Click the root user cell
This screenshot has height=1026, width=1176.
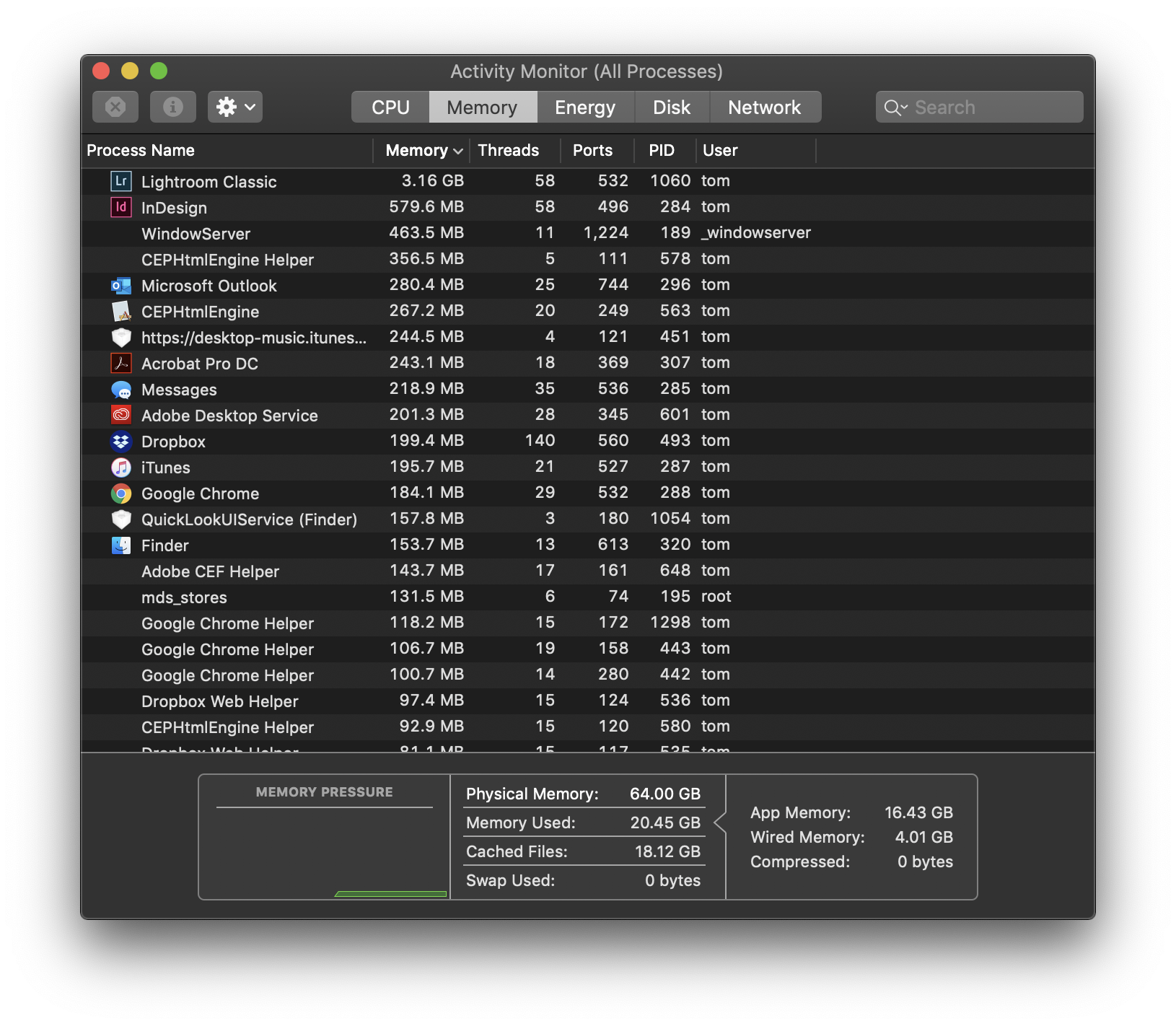click(x=716, y=597)
